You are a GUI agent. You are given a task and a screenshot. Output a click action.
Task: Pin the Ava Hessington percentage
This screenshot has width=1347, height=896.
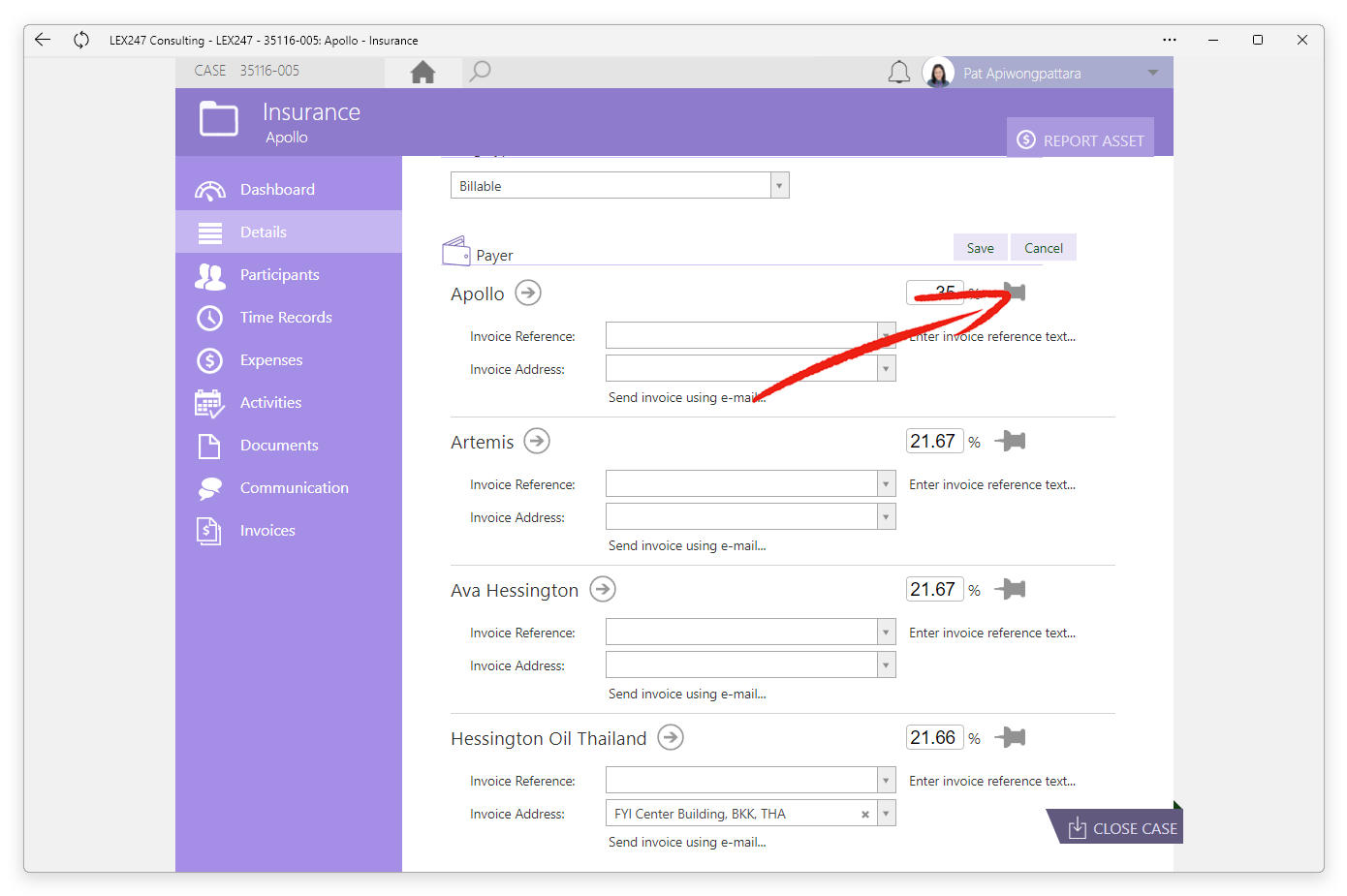[1010, 589]
